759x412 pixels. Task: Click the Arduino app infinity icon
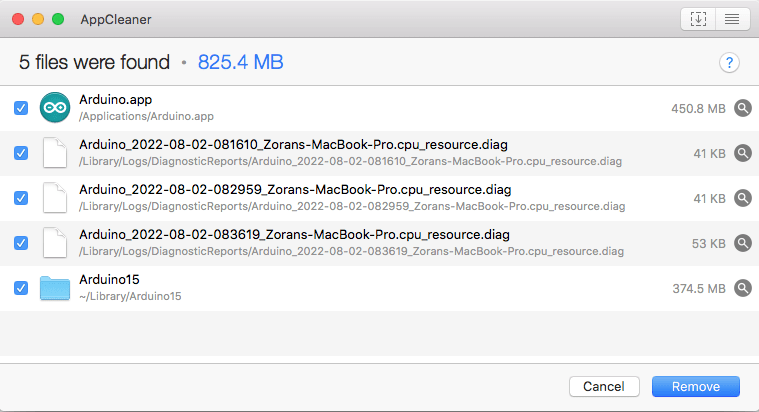(x=55, y=107)
